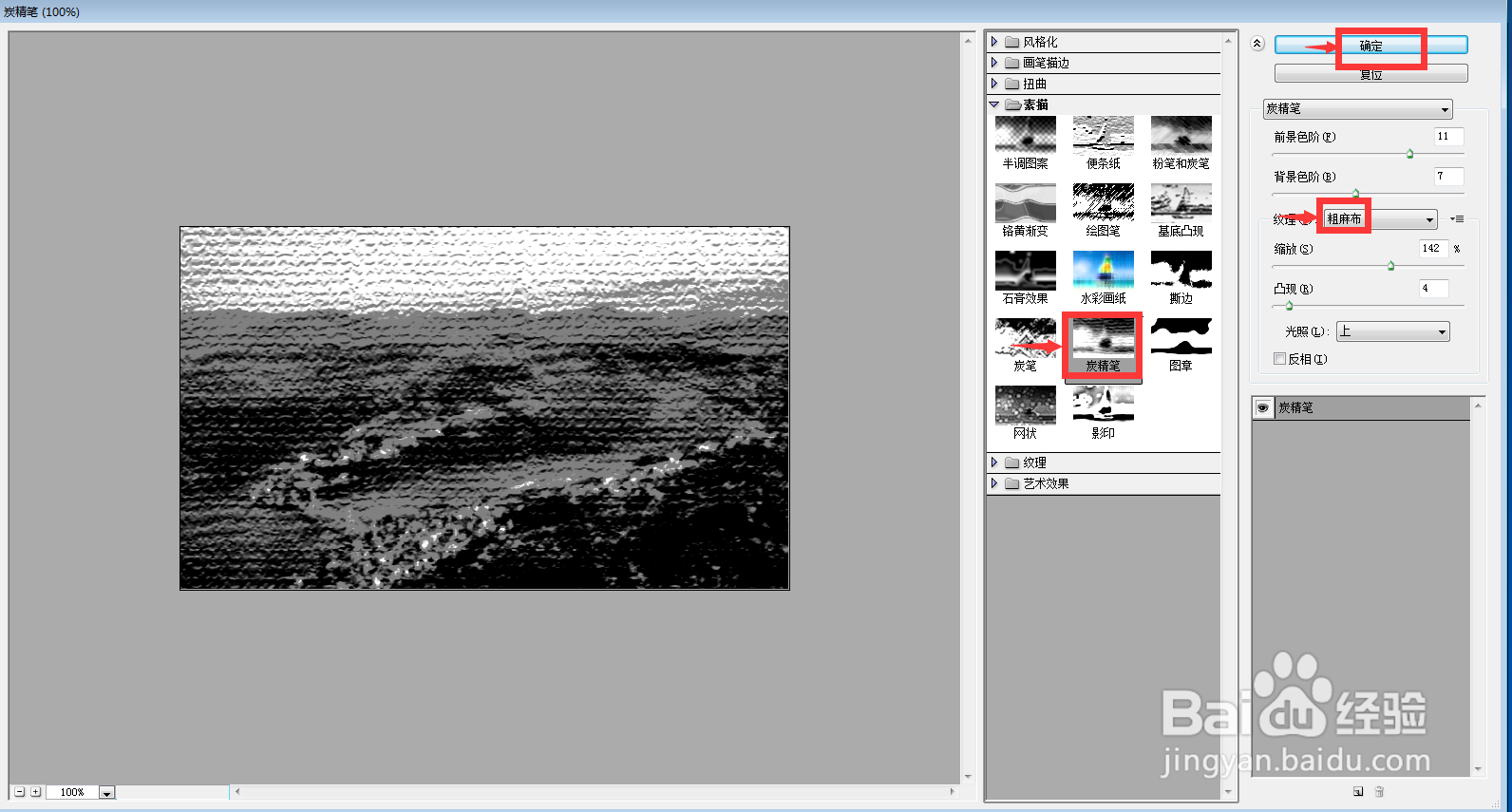Click the preview horizontal scroll right arrow
The width and height of the screenshot is (1512, 812).
tap(952, 791)
